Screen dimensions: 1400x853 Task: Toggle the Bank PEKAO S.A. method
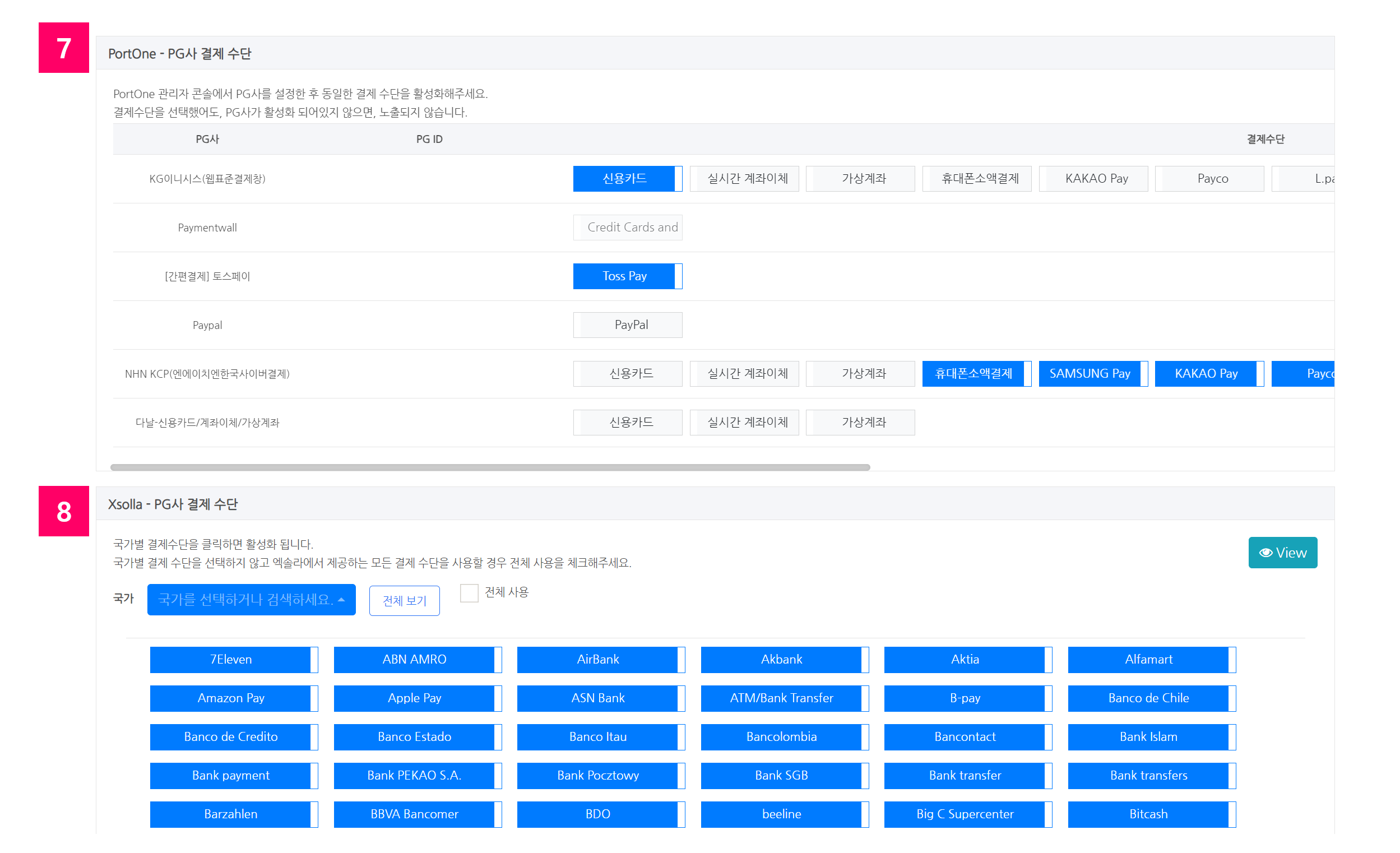click(418, 776)
